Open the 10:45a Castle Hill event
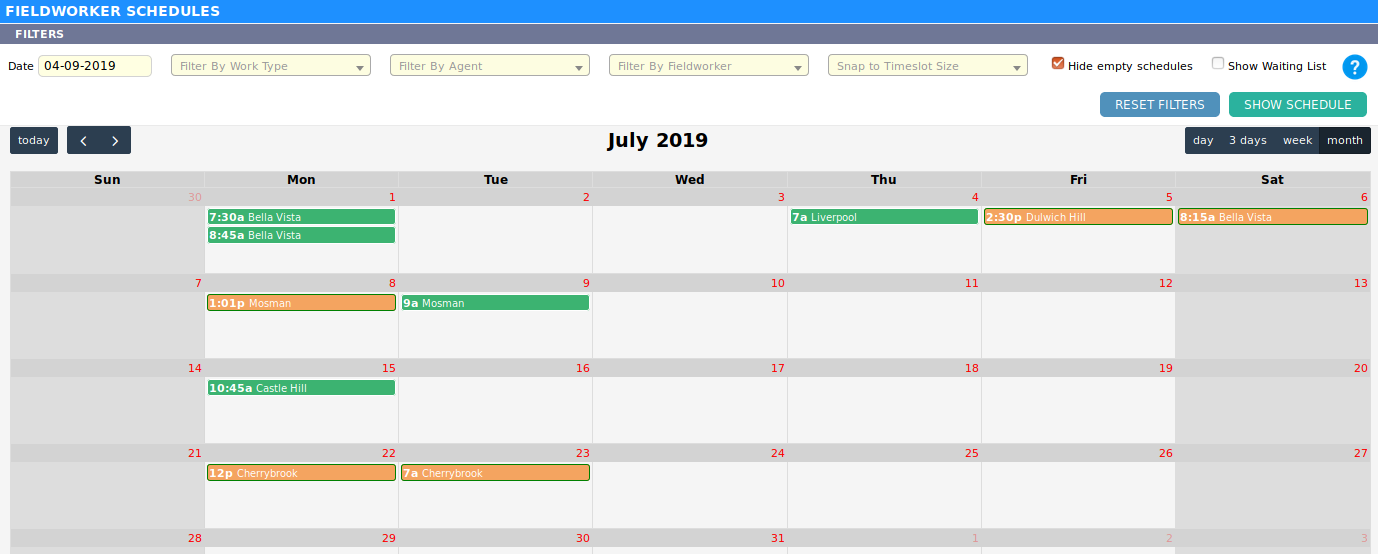Image resolution: width=1378 pixels, height=554 pixels. (x=301, y=388)
